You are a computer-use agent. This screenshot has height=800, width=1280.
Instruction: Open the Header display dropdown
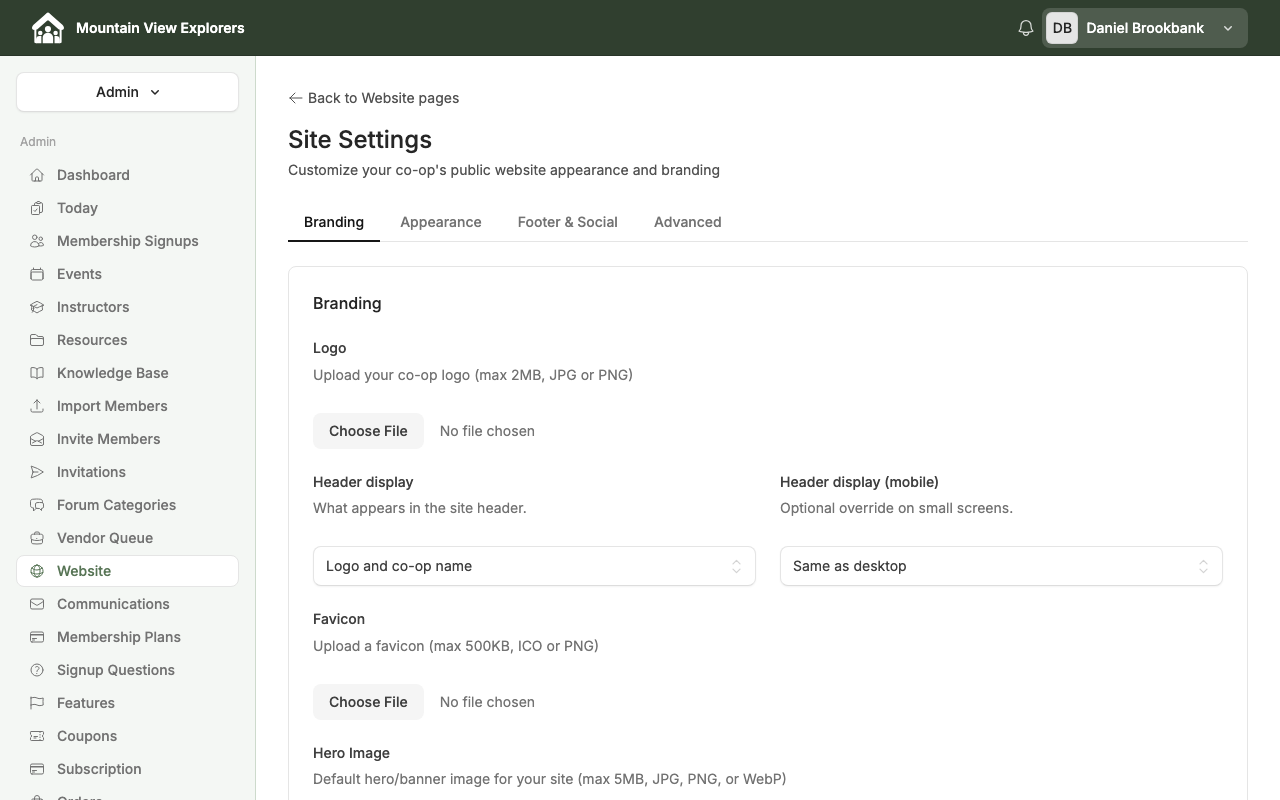point(534,566)
